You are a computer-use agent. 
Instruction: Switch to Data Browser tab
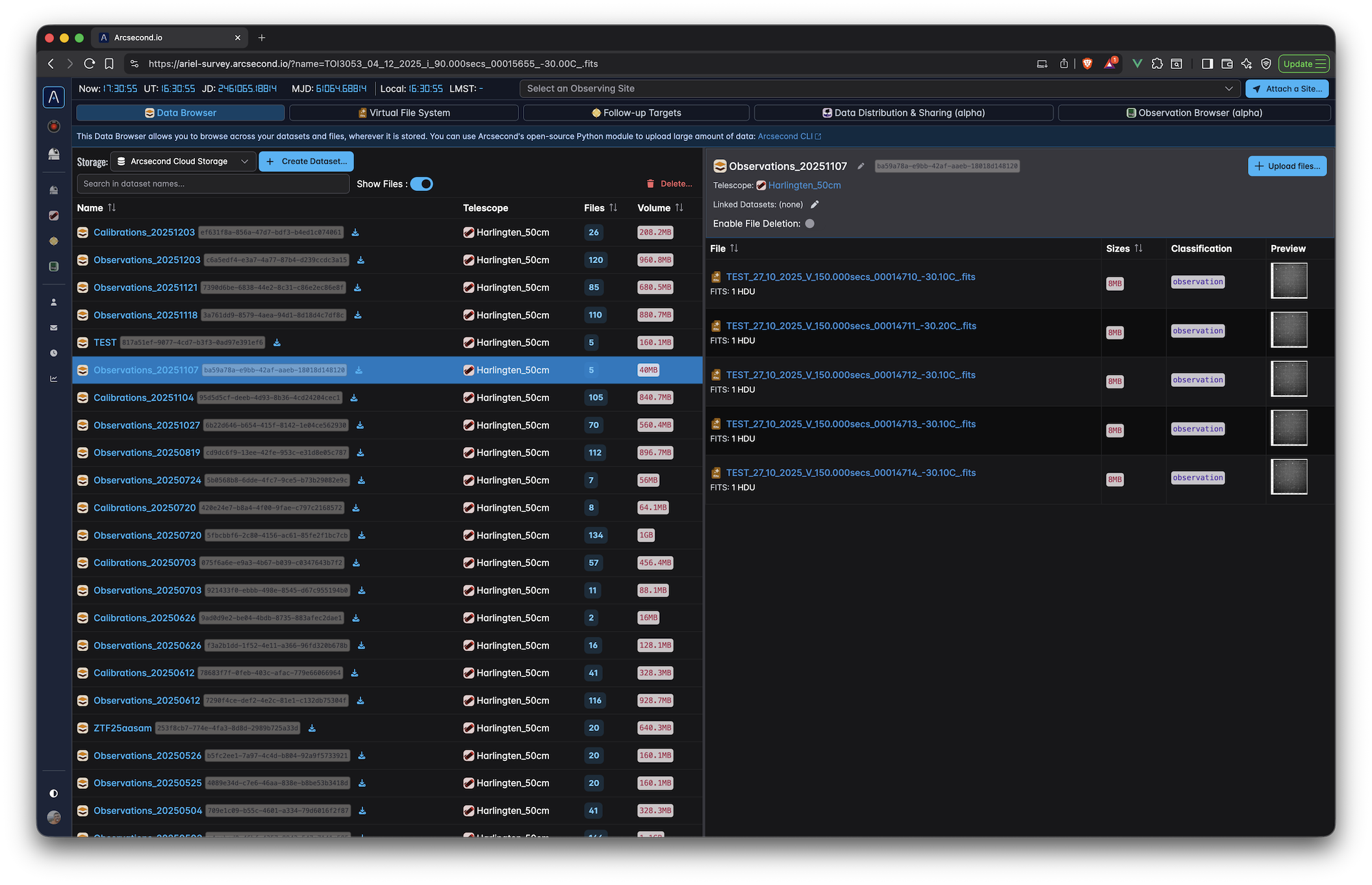click(x=181, y=113)
